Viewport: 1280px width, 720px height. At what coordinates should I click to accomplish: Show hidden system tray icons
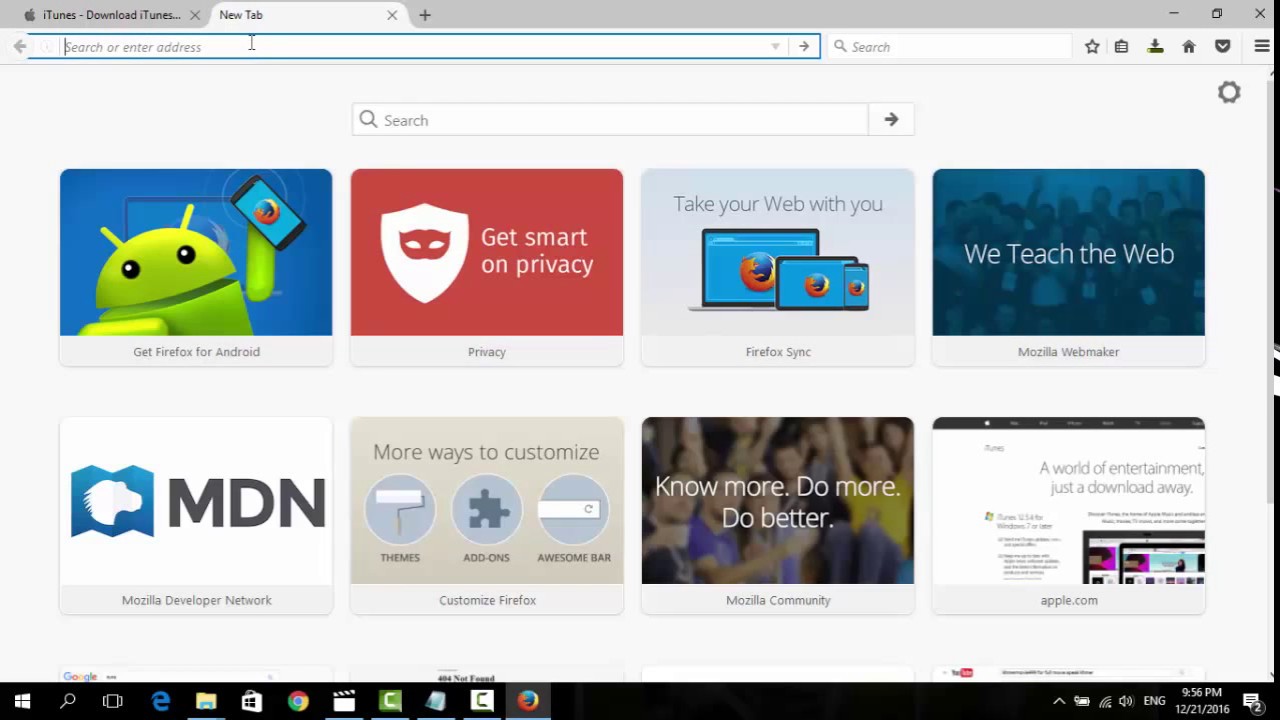tap(1059, 701)
